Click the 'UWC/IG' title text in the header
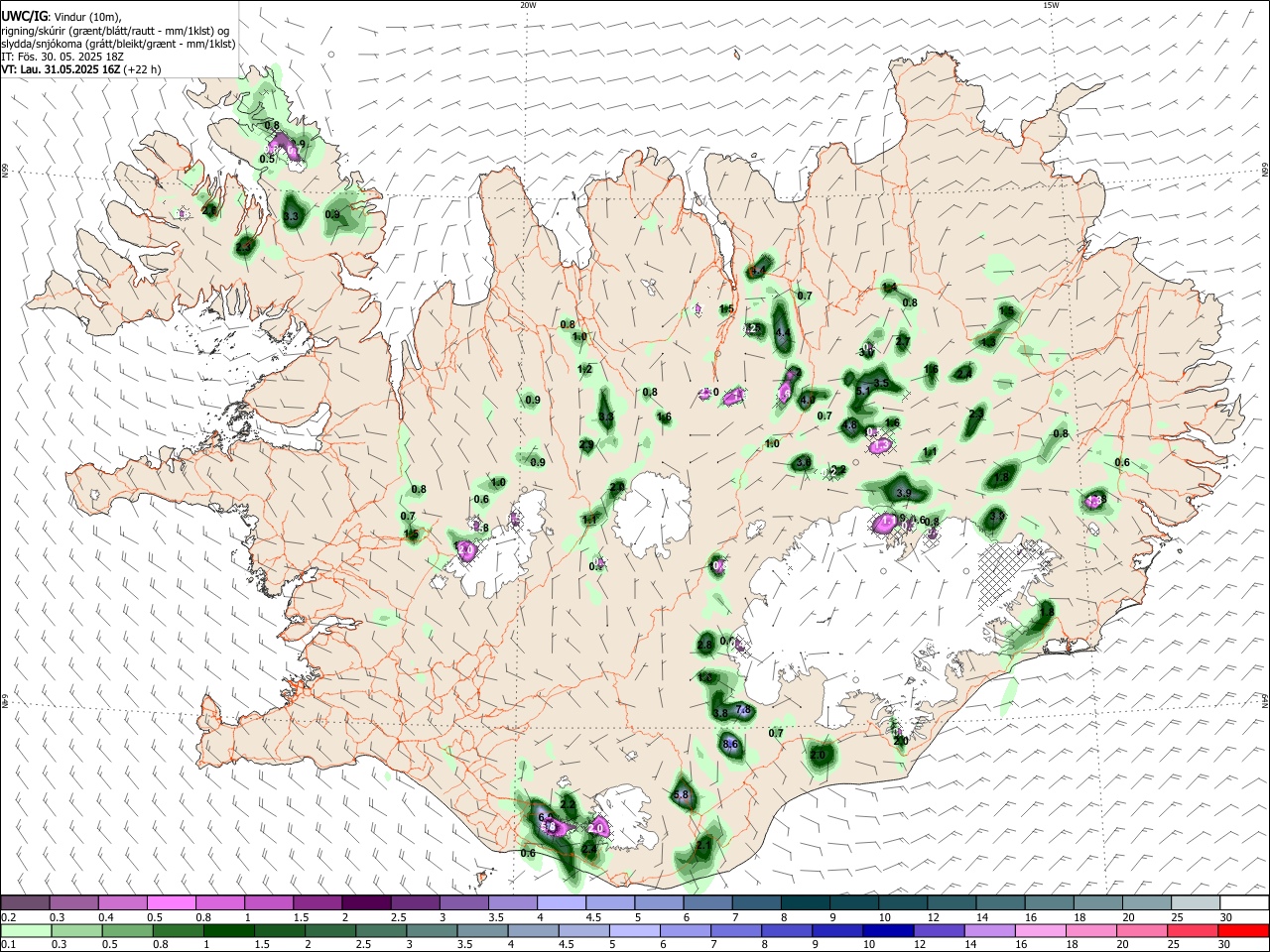The image size is (1270, 952). 23,16
